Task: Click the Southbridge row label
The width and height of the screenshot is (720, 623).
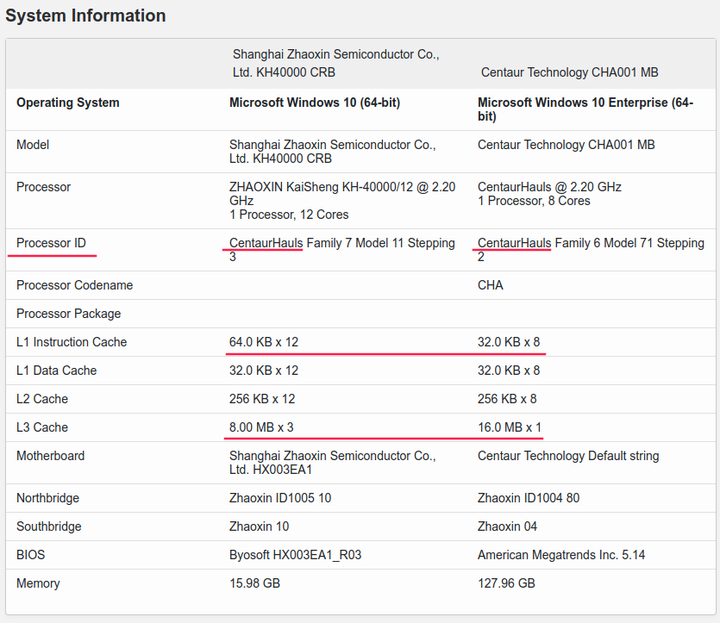Action: [x=48, y=526]
